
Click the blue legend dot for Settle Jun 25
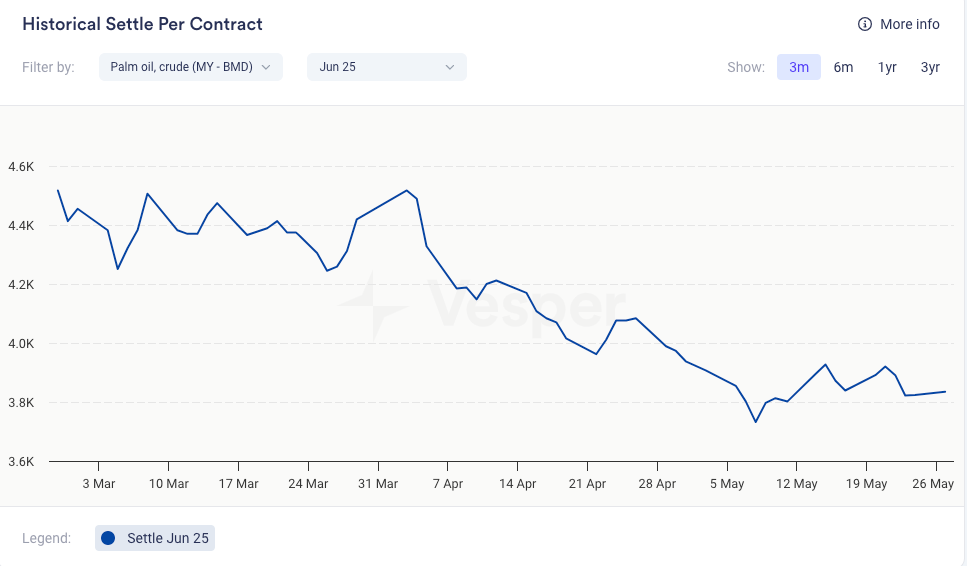point(110,538)
